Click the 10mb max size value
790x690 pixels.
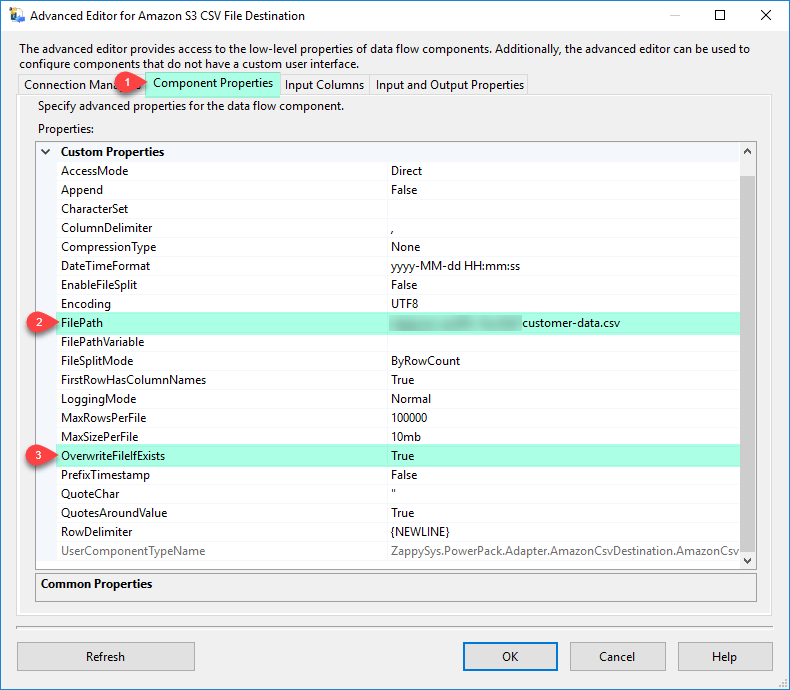pos(406,437)
